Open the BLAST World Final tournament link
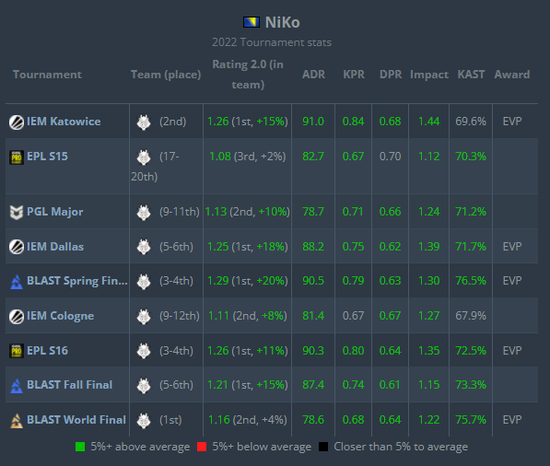 (76, 420)
